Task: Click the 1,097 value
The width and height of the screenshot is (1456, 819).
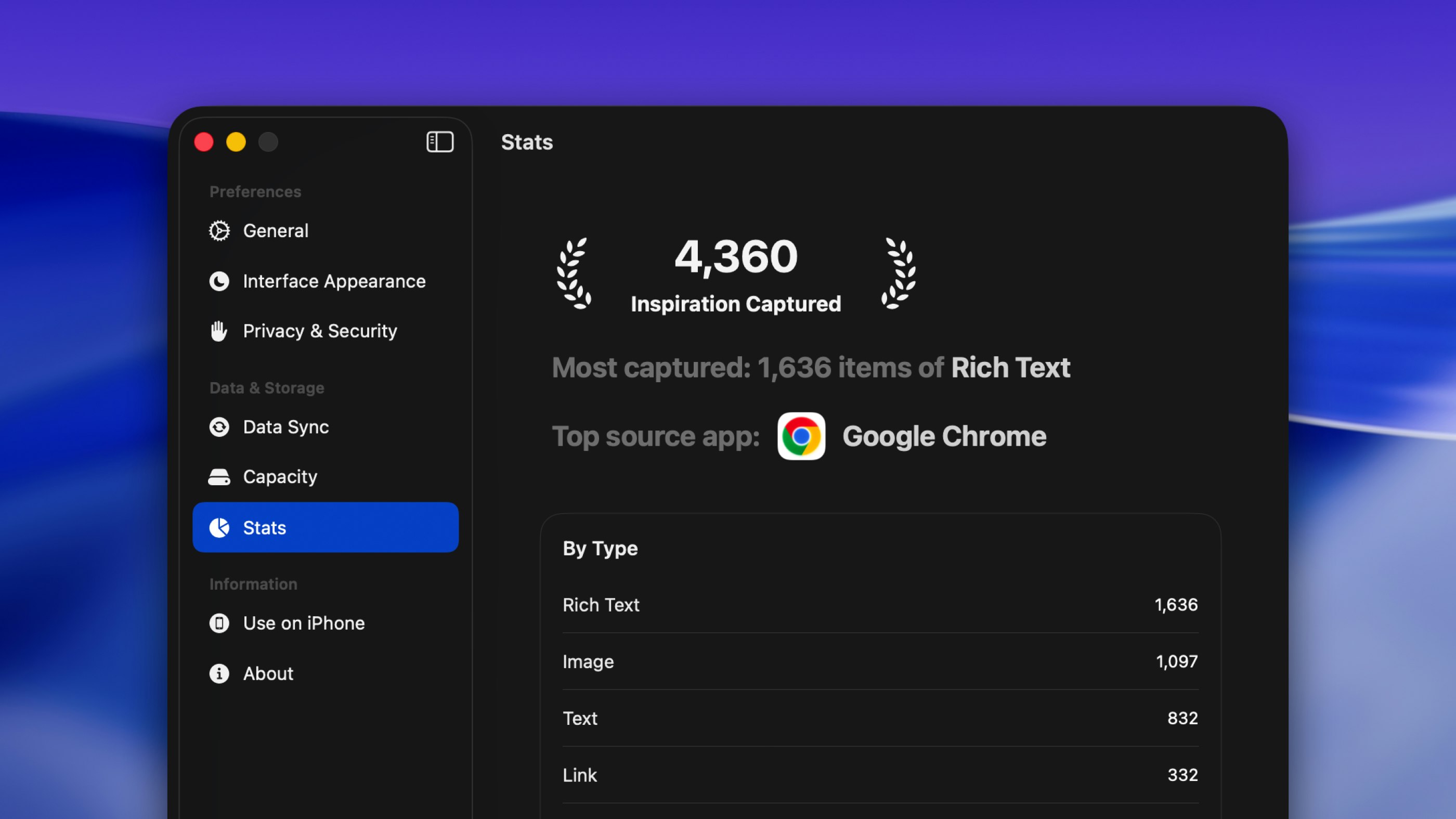Action: click(1177, 661)
